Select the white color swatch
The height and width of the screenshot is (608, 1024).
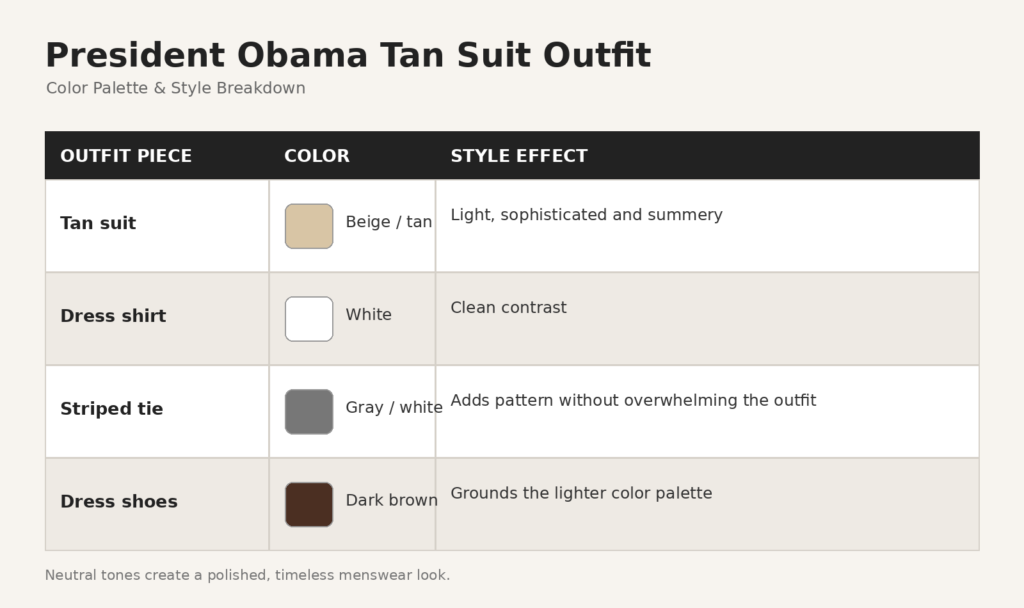point(309,319)
